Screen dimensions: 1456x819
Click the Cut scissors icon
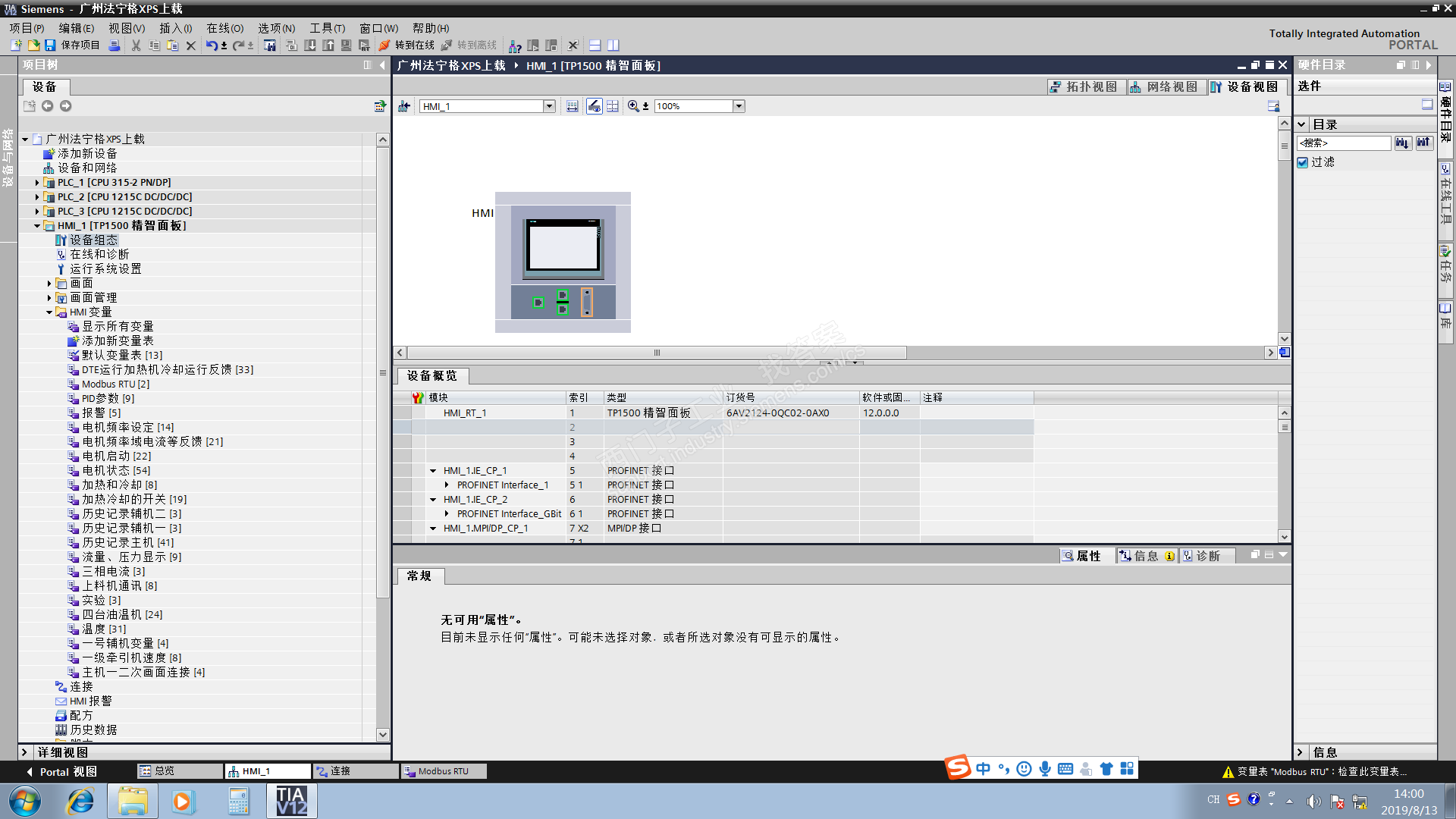coord(136,45)
